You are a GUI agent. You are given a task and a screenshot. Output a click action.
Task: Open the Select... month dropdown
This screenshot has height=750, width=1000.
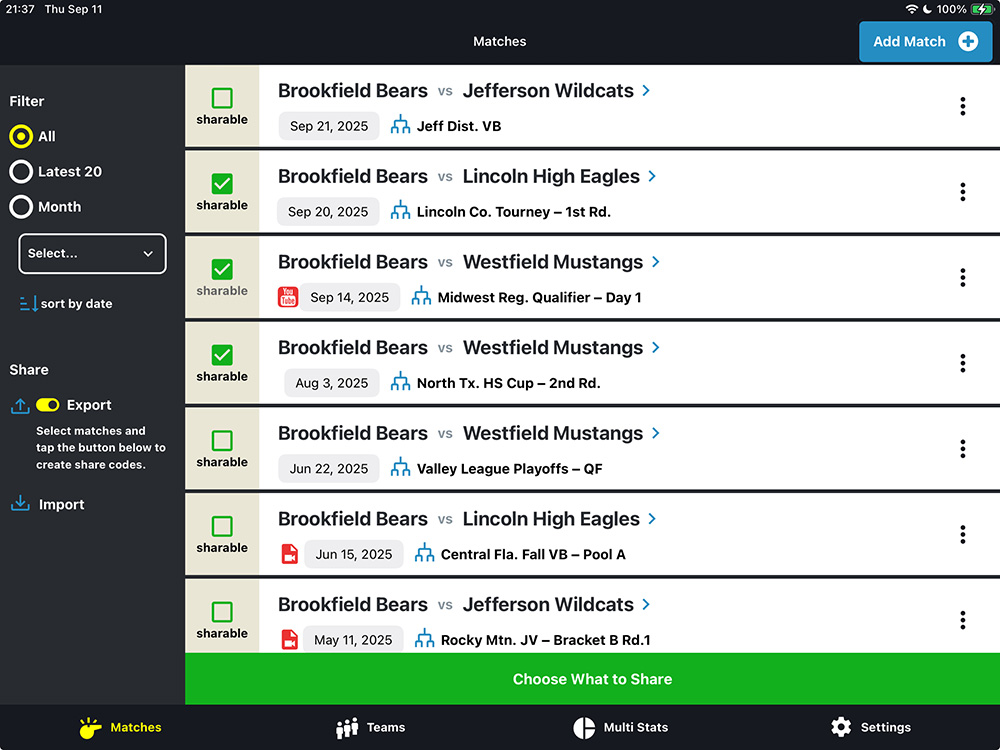coord(92,254)
